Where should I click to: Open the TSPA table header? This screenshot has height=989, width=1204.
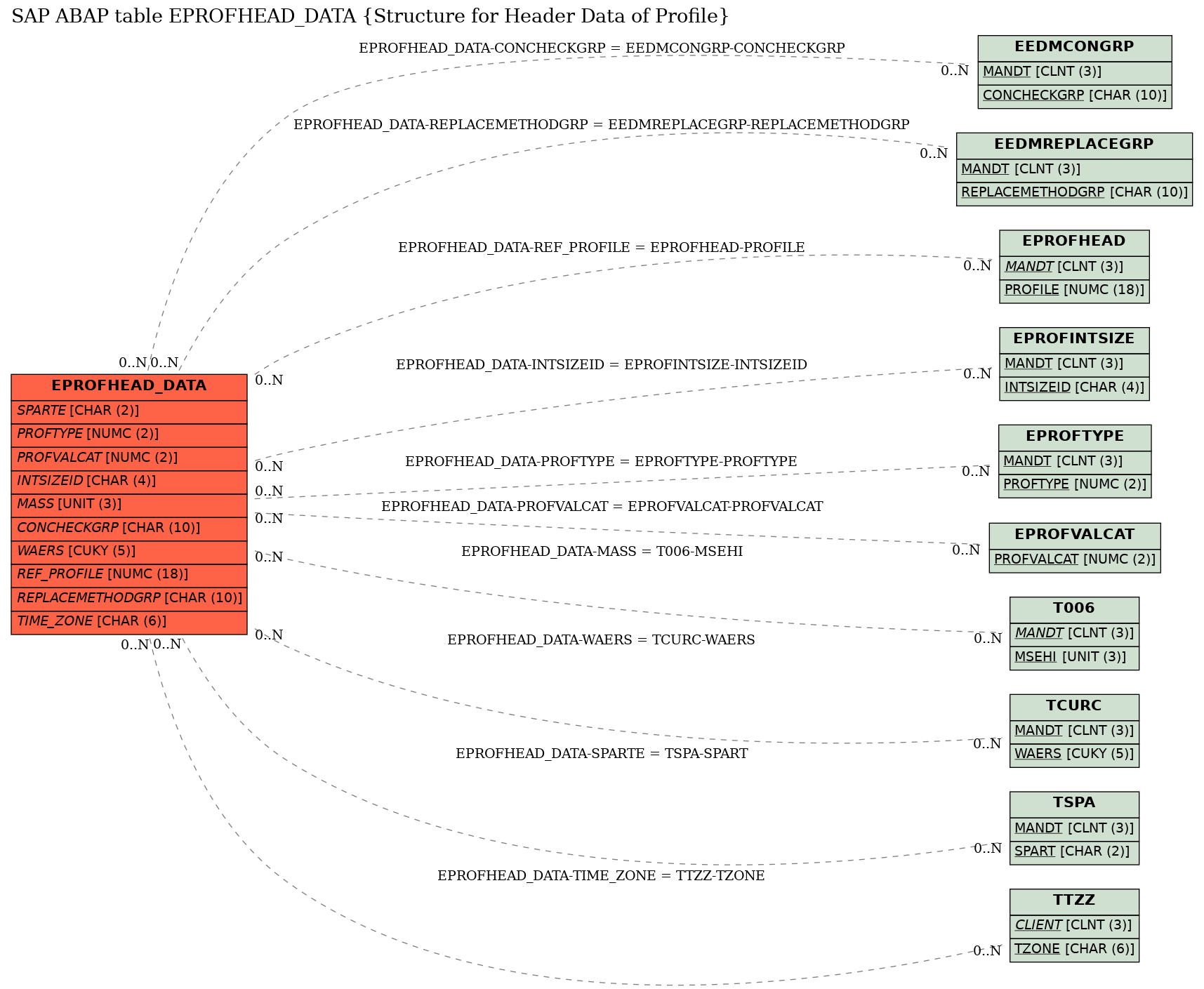(1074, 804)
